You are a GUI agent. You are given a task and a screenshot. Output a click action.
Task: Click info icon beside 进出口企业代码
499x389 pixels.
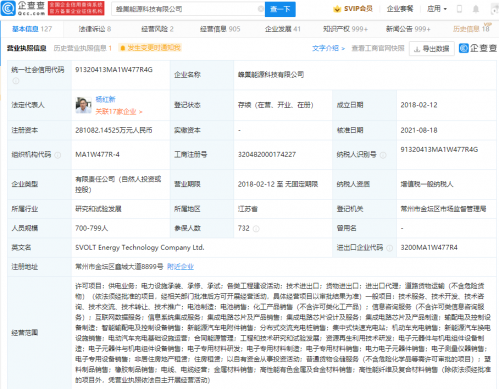389,248
